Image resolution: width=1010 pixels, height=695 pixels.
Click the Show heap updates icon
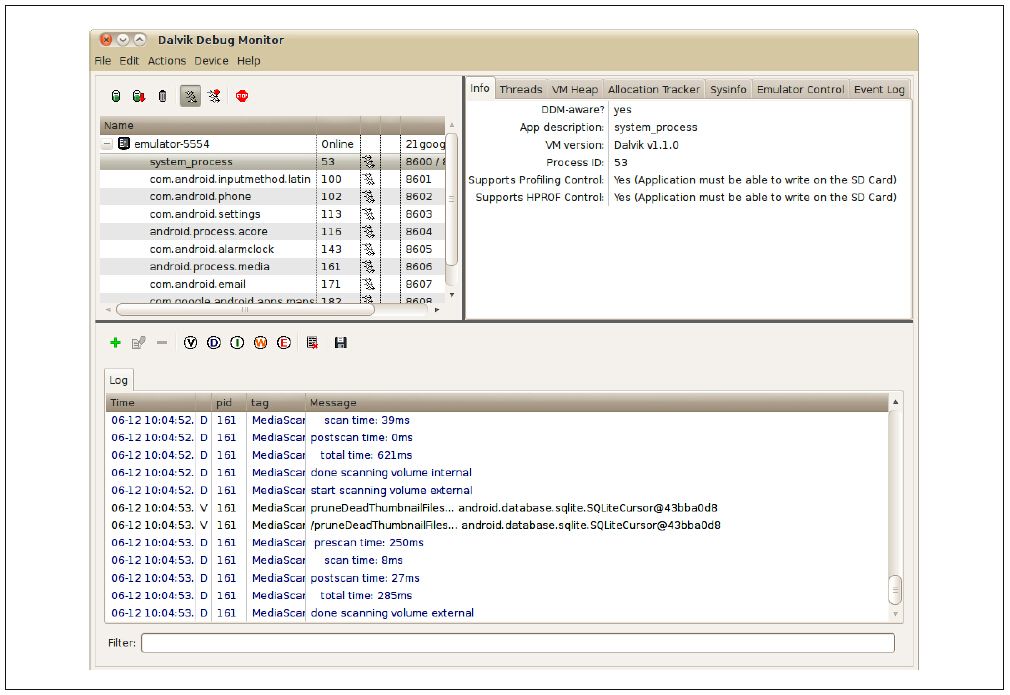[x=116, y=96]
